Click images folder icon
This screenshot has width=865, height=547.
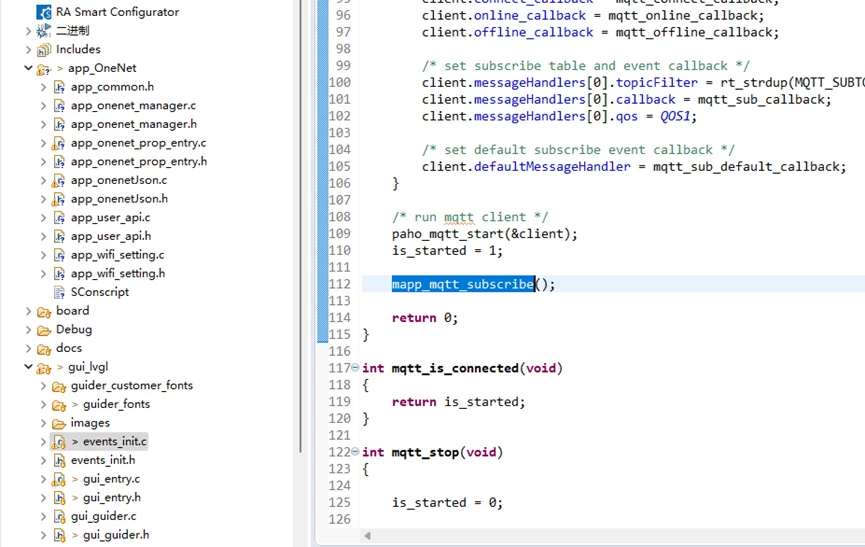pos(59,423)
